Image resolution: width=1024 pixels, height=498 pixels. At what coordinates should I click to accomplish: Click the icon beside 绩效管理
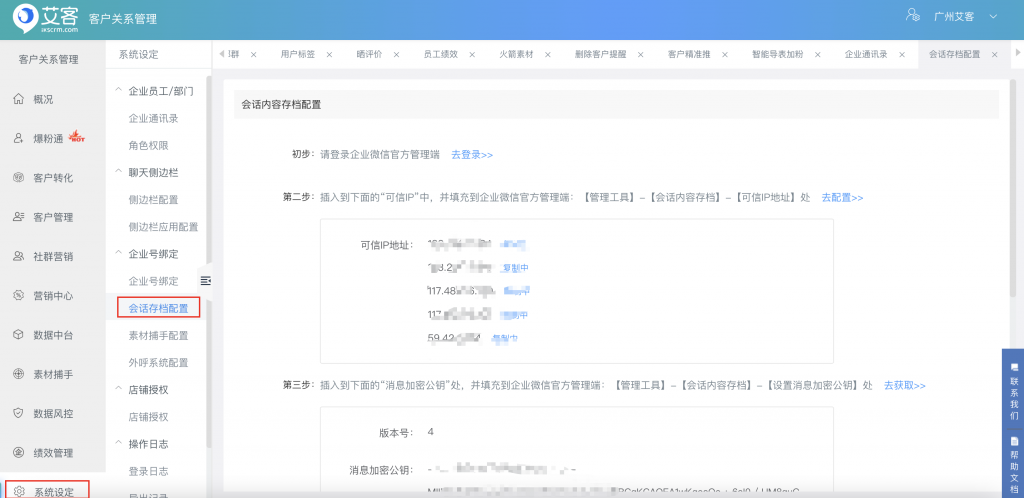point(18,452)
